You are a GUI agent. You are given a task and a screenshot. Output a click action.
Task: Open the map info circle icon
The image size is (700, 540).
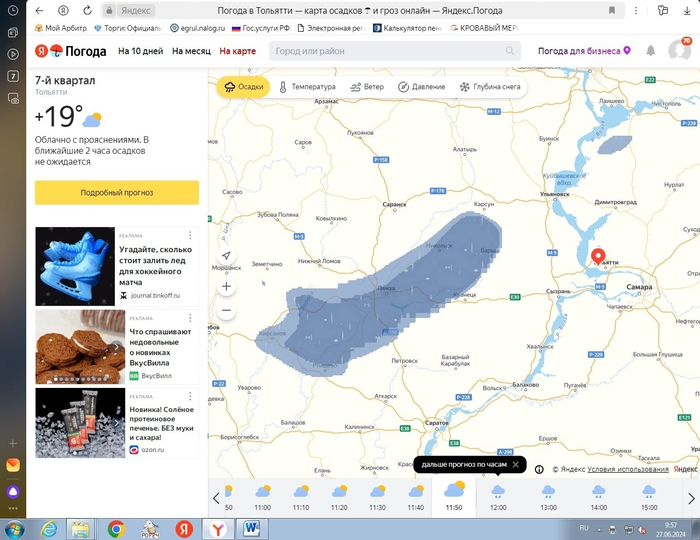(x=539, y=469)
